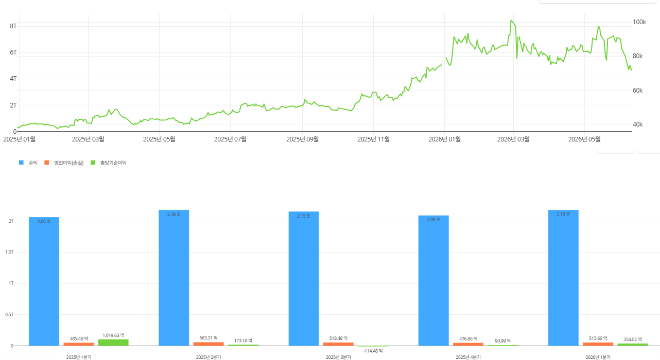Click the 2025년 3분기 quarter label
Image resolution: width=660 pixels, height=360 pixels.
338,357
